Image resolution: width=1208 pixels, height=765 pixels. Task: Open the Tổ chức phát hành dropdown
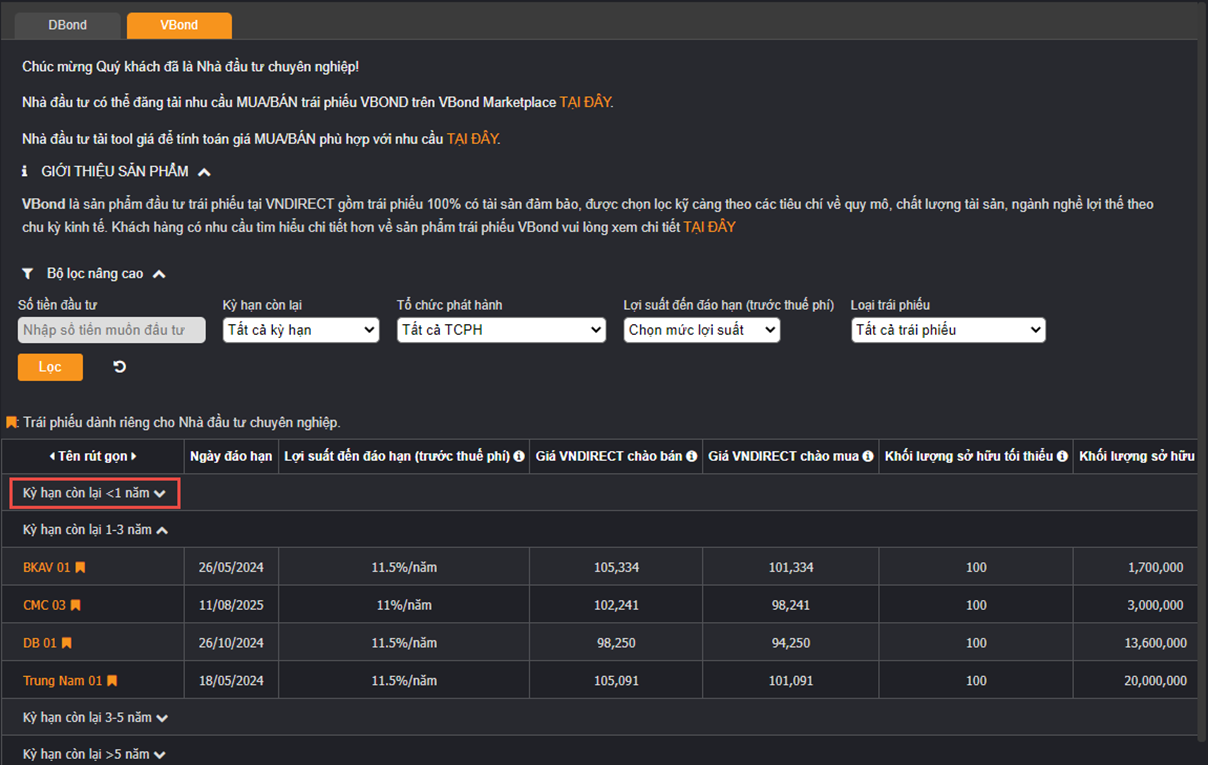(501, 330)
